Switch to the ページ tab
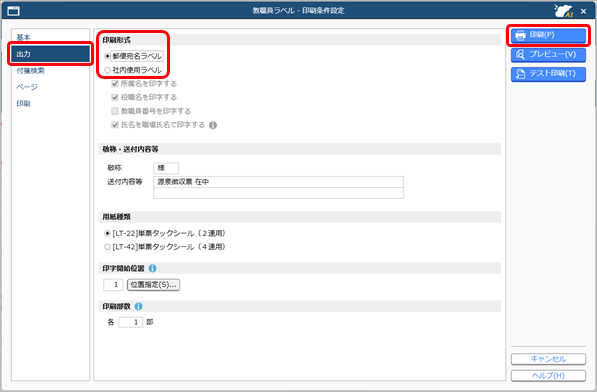This screenshot has height=392, width=597. pos(27,87)
